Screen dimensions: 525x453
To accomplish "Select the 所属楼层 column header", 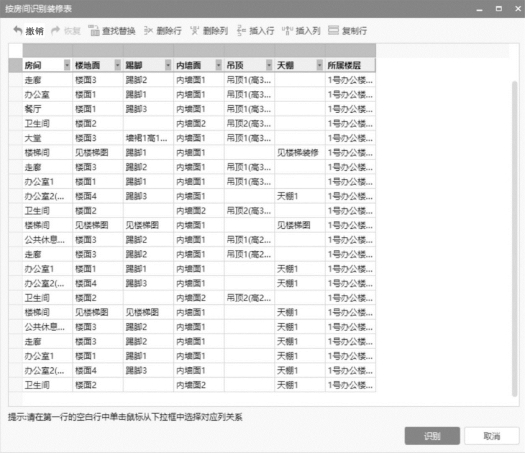I will point(350,65).
